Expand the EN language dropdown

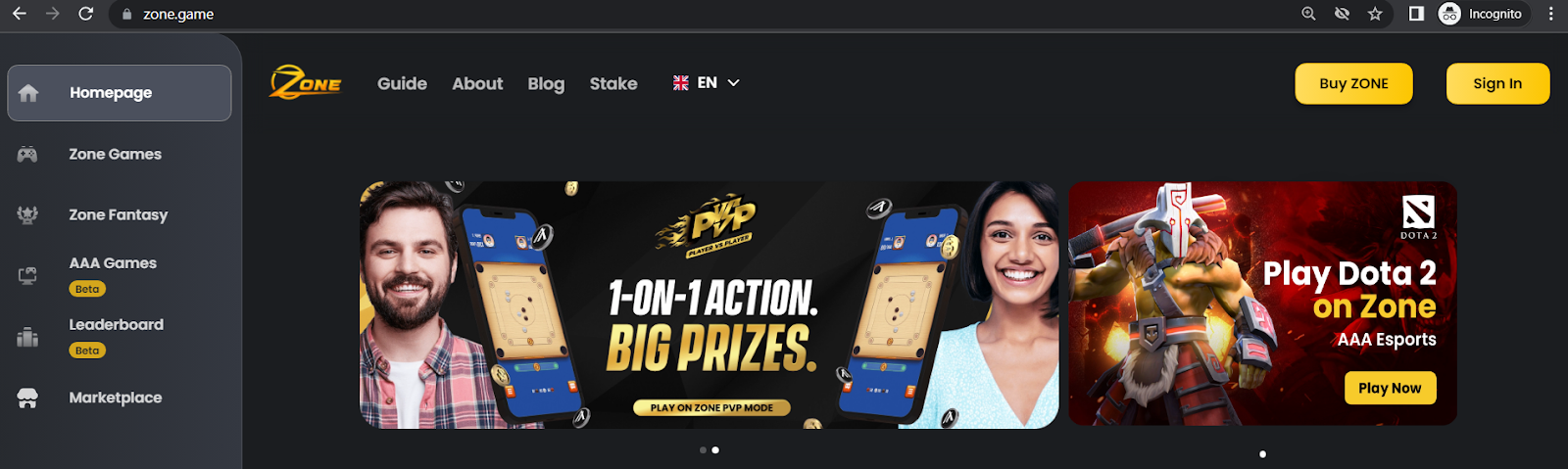(706, 83)
